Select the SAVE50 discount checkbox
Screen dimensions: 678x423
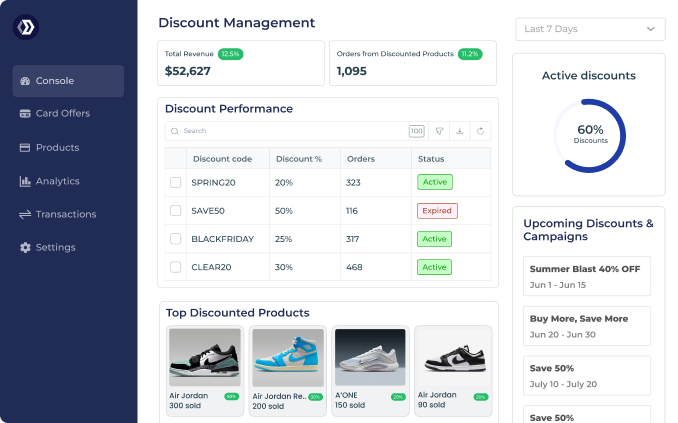point(175,211)
